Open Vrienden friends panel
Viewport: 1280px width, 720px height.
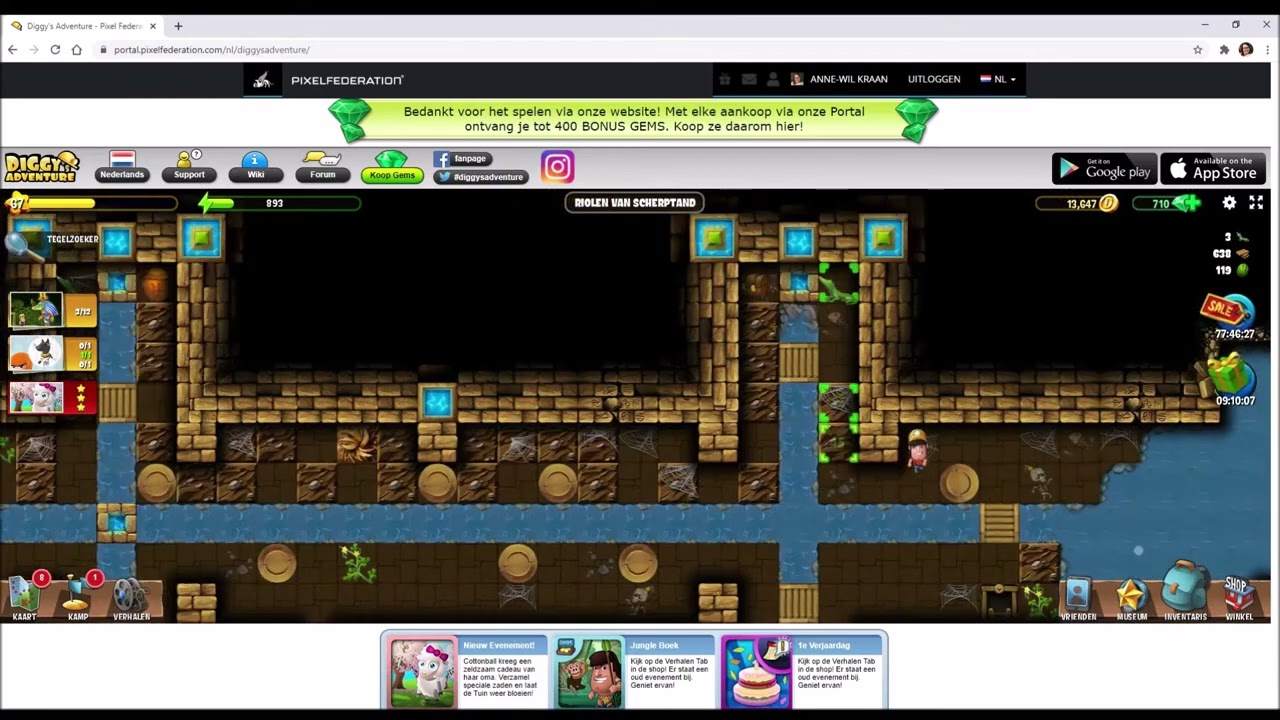1077,598
